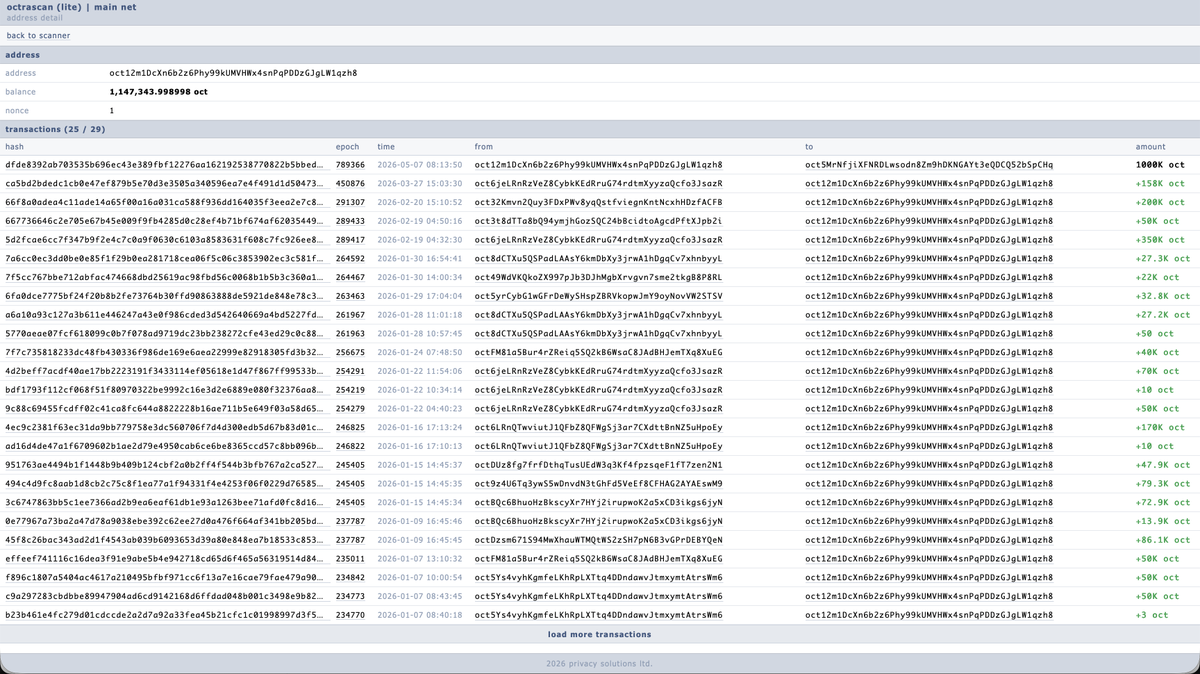Open epoch 234770 link
The image size is (1200, 674).
(x=350, y=615)
